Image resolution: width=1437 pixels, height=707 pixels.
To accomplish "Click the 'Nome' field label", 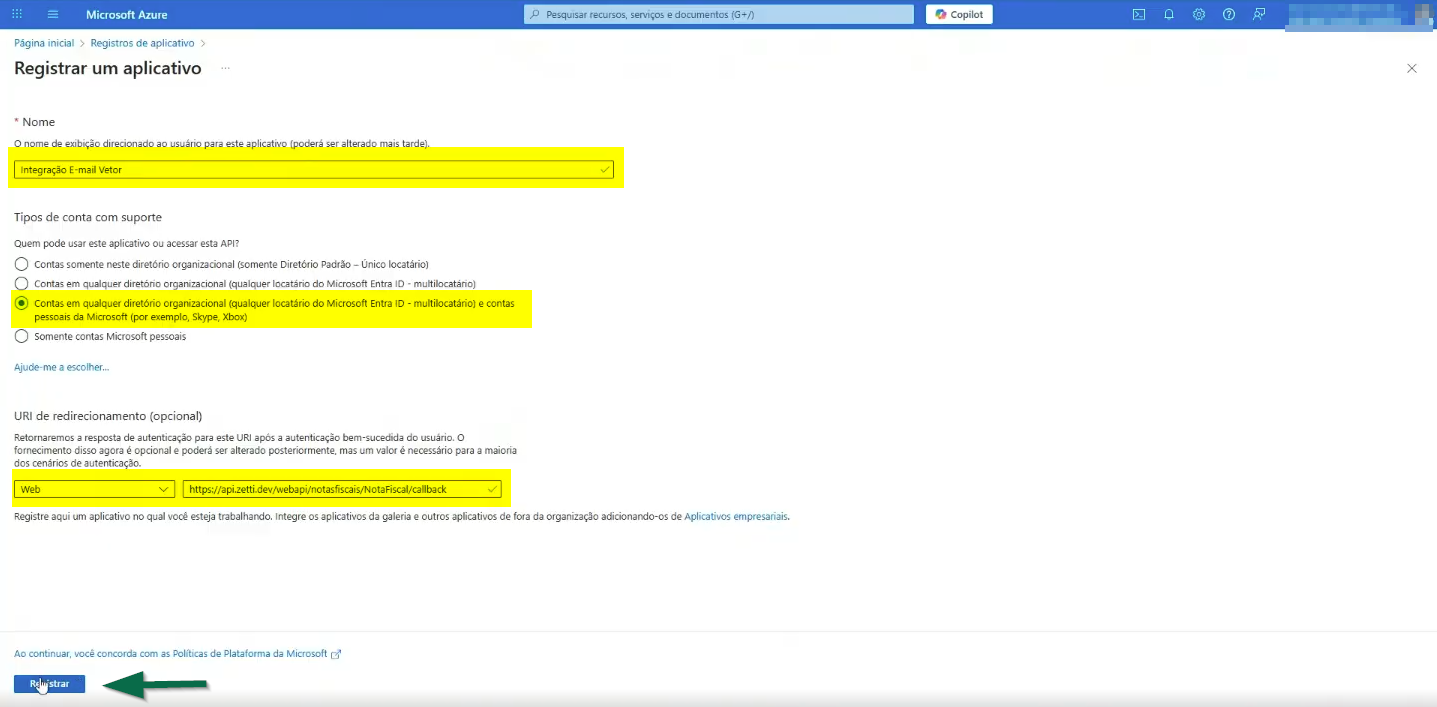I will (x=39, y=121).
